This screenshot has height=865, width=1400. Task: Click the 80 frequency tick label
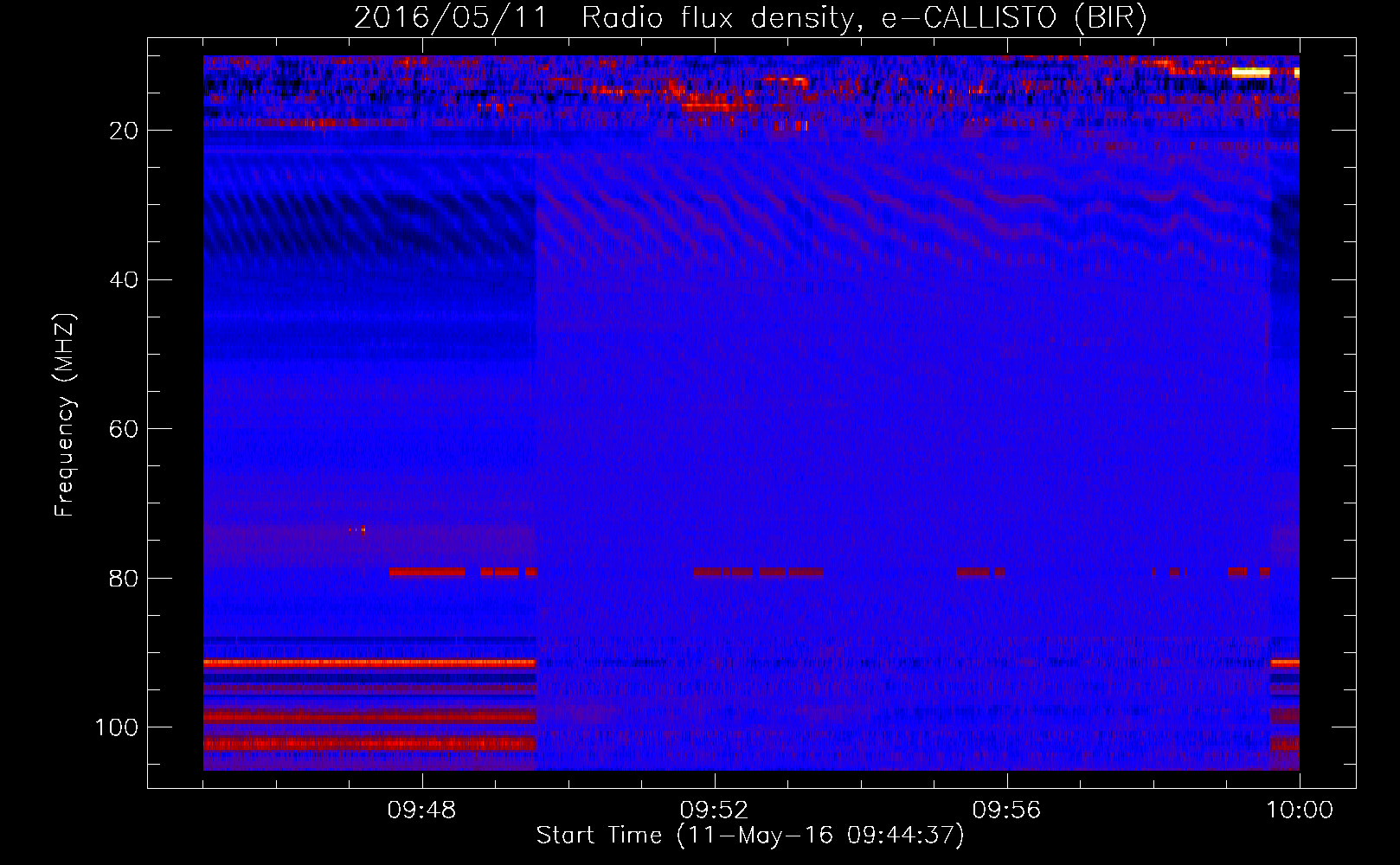(125, 579)
